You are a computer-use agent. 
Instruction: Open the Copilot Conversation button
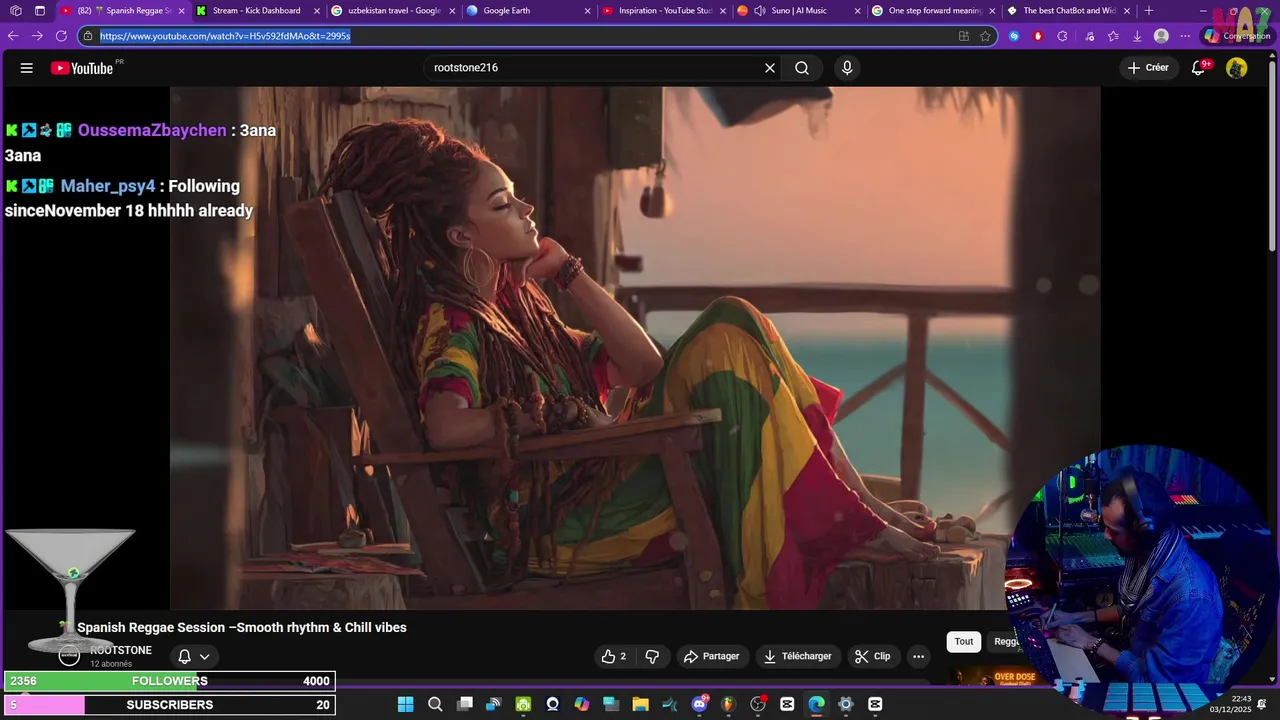(x=1237, y=36)
